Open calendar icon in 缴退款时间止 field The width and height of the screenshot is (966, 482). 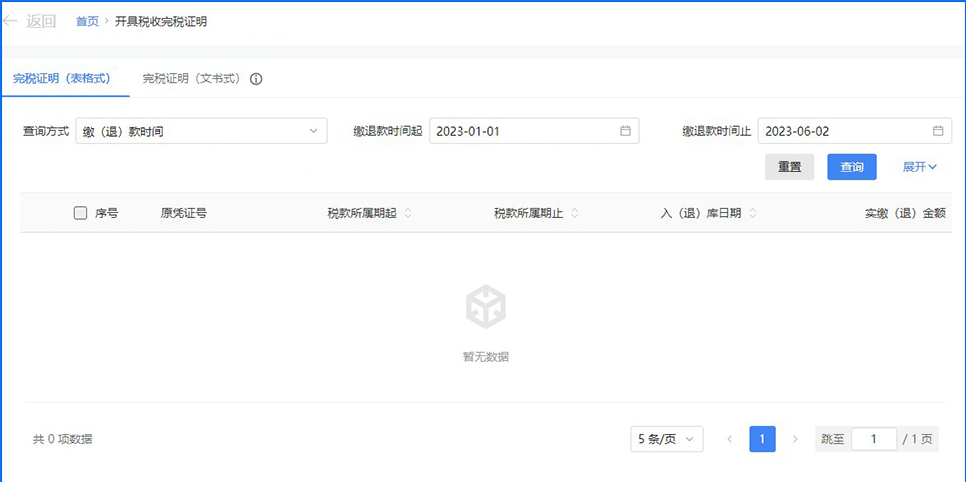pos(938,131)
